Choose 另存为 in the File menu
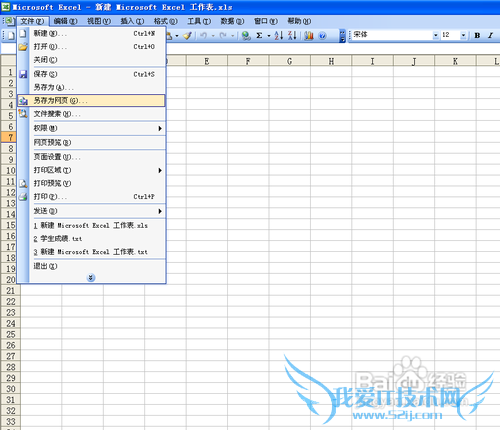Viewport: 500px width, 430px height. pos(91,87)
